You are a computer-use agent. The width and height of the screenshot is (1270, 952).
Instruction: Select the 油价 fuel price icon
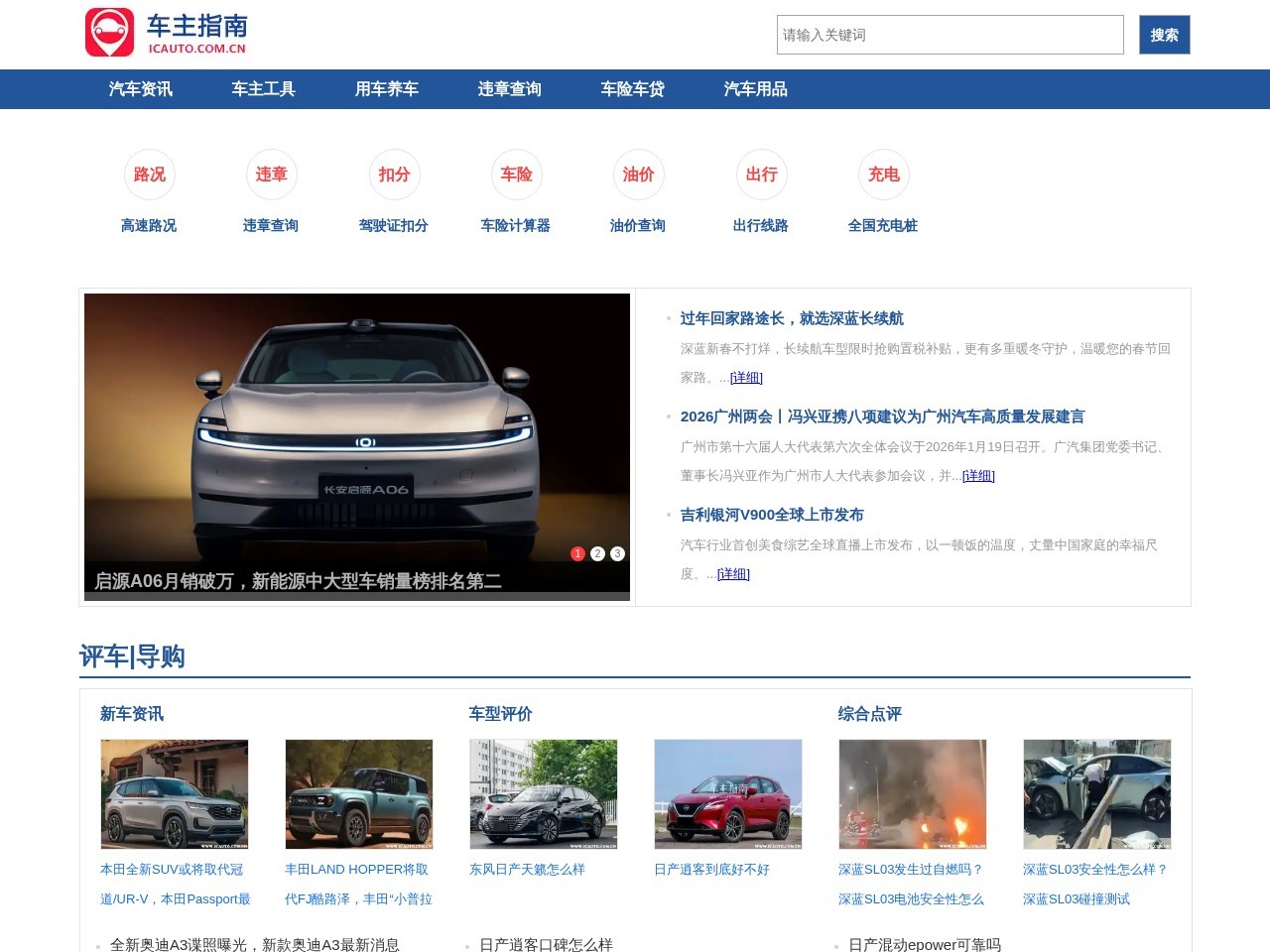point(638,174)
